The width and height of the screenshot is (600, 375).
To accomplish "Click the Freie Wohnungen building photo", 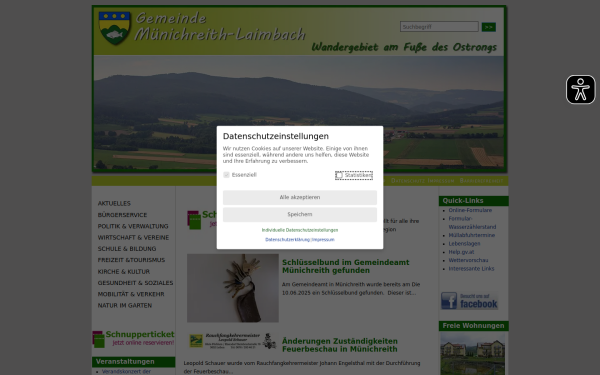I will click(x=473, y=354).
